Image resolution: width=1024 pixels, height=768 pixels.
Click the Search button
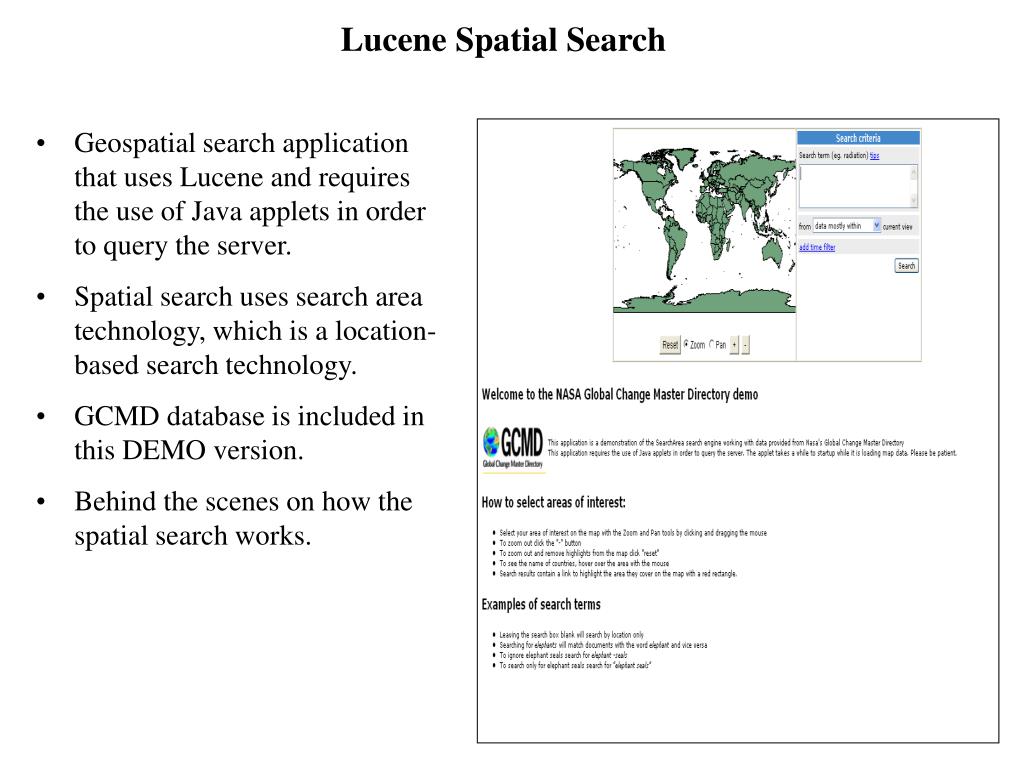coord(906,266)
